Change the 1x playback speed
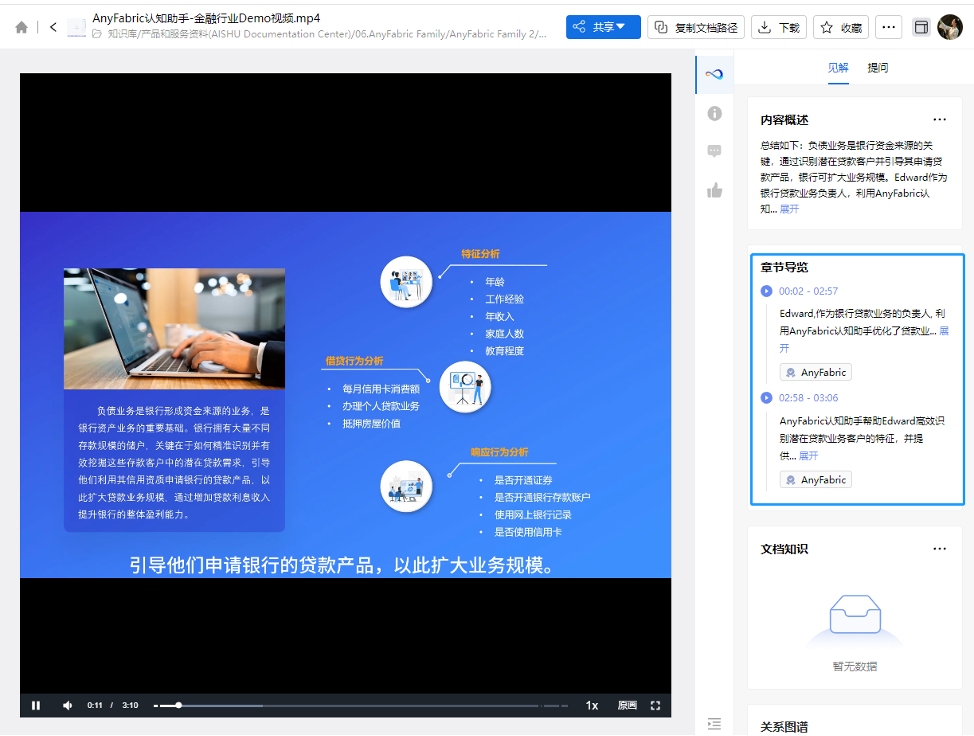This screenshot has height=736, width=974. (592, 705)
